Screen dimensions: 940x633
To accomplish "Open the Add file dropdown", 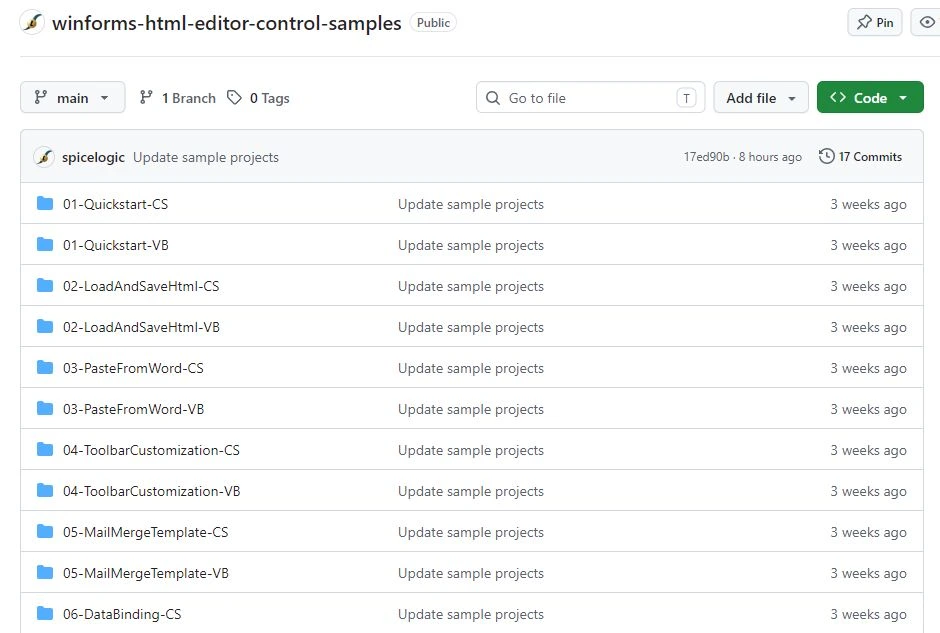I will coord(761,97).
